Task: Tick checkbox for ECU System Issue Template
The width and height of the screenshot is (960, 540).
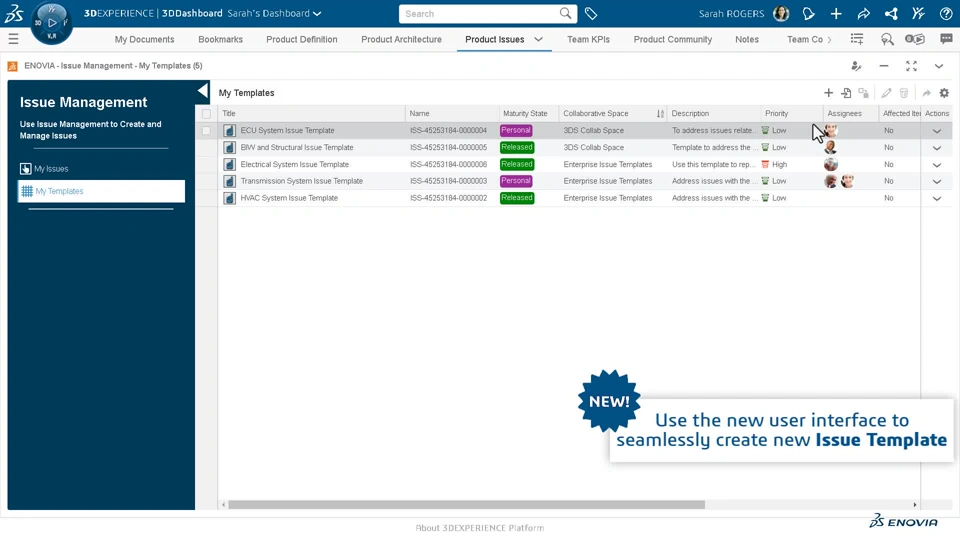Action: pyautogui.click(x=206, y=130)
